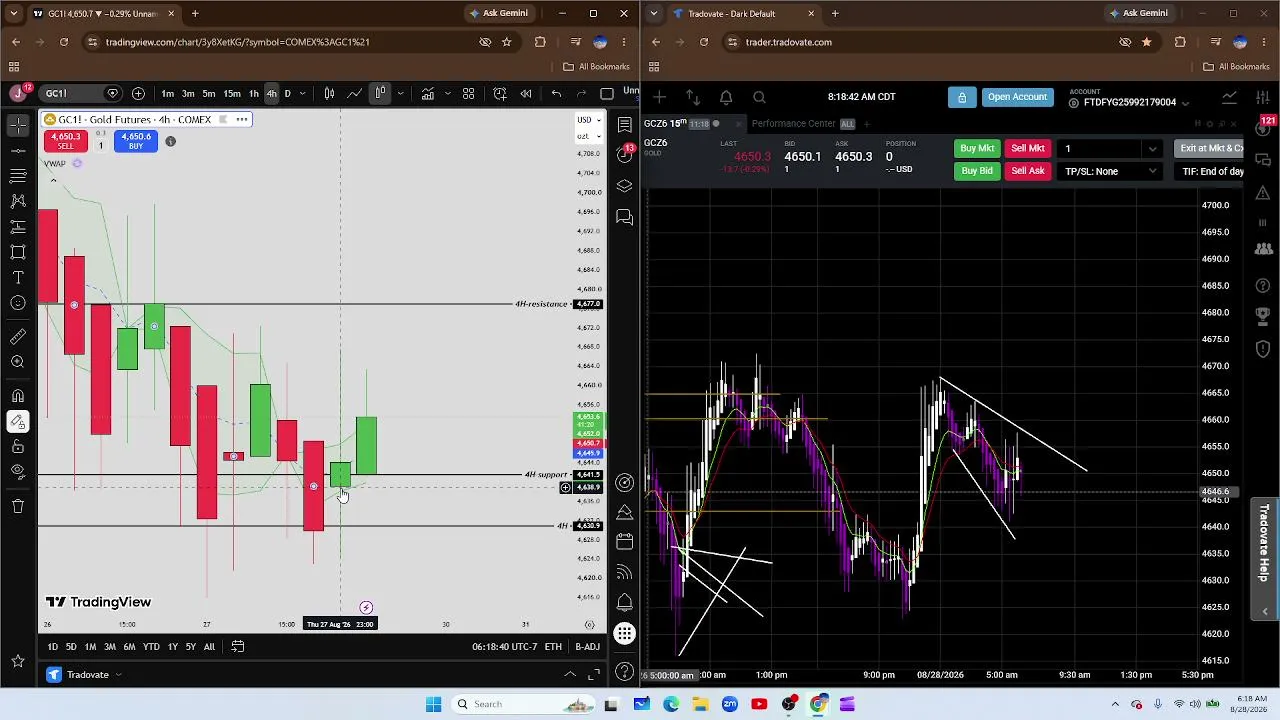Add a symbol to compare

[138, 94]
